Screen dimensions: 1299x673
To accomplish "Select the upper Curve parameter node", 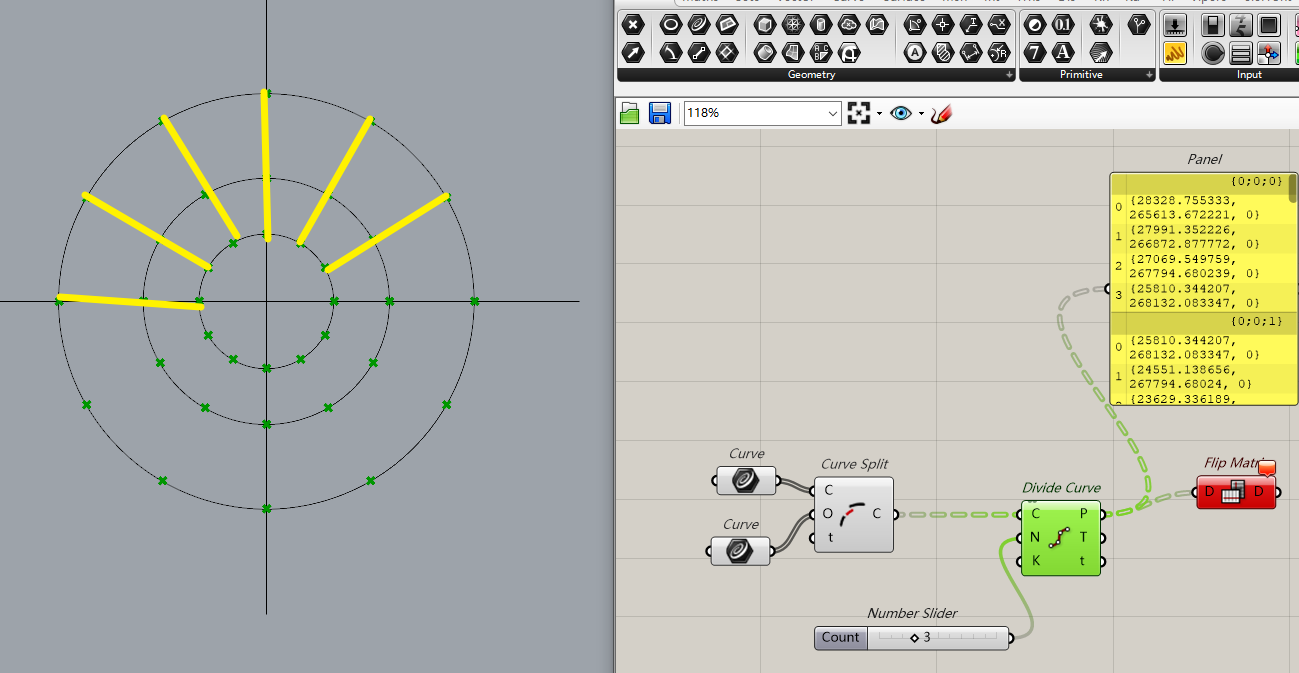I will tap(745, 481).
